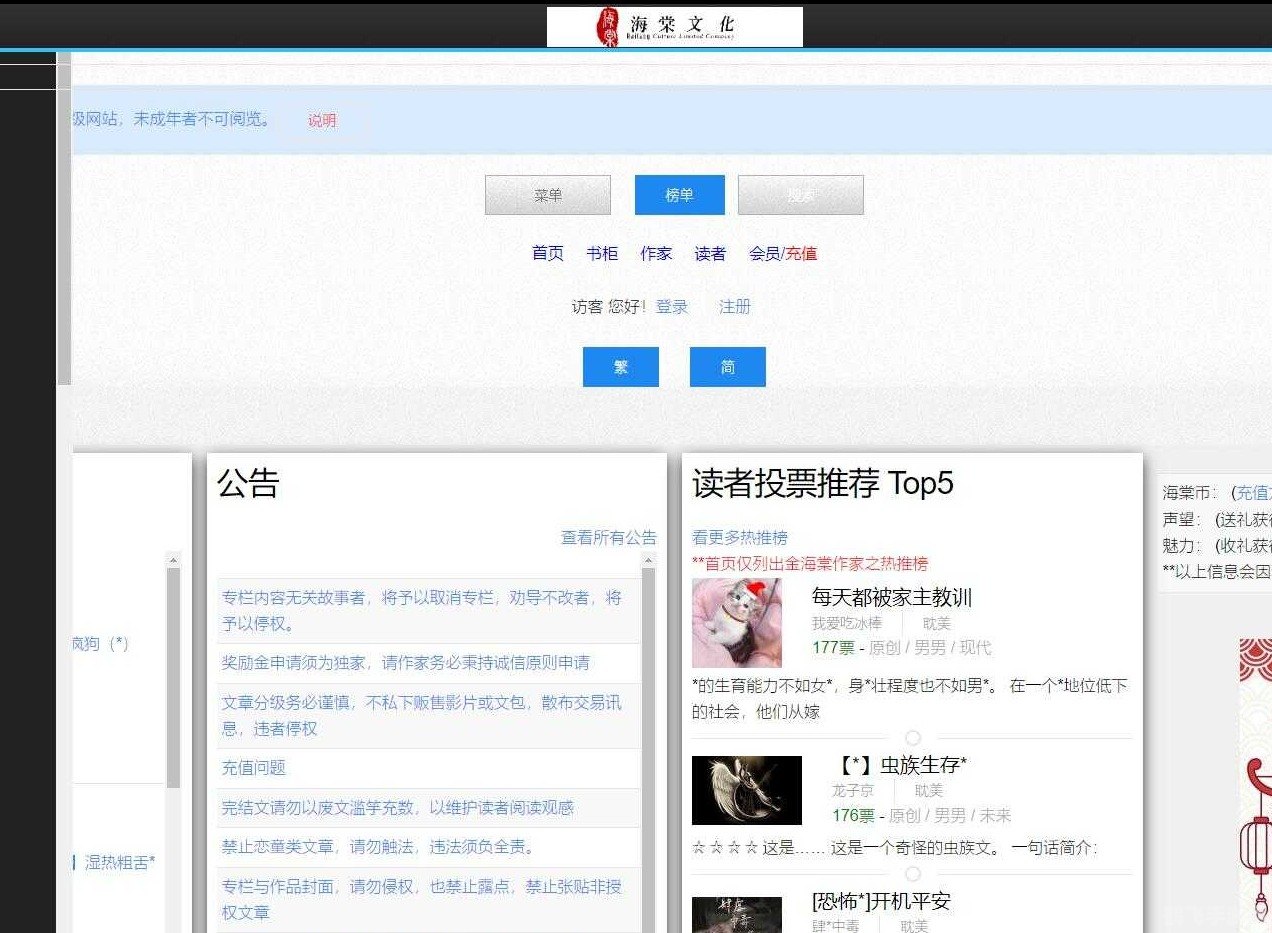Click the 每天都被家主教训 cat cover thumbnail
1272x933 pixels.
pos(737,622)
